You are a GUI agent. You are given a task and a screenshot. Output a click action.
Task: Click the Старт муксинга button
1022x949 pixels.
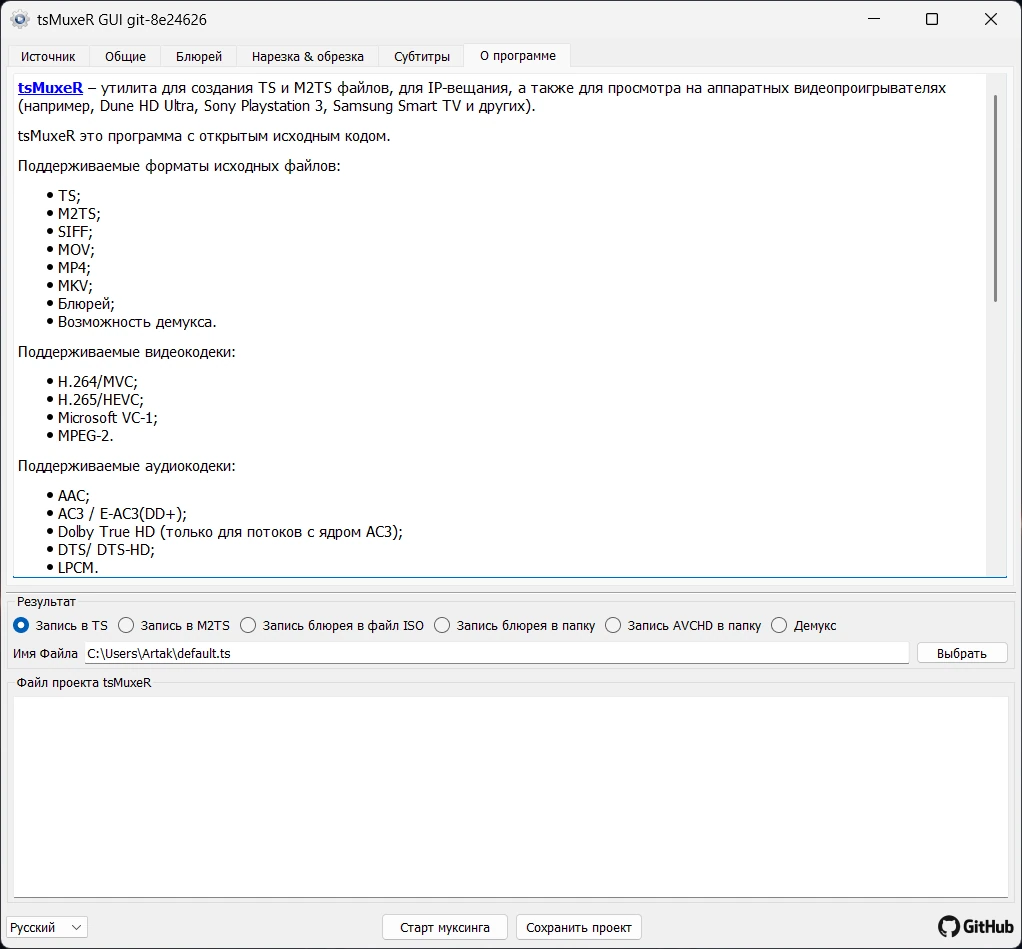pos(445,927)
